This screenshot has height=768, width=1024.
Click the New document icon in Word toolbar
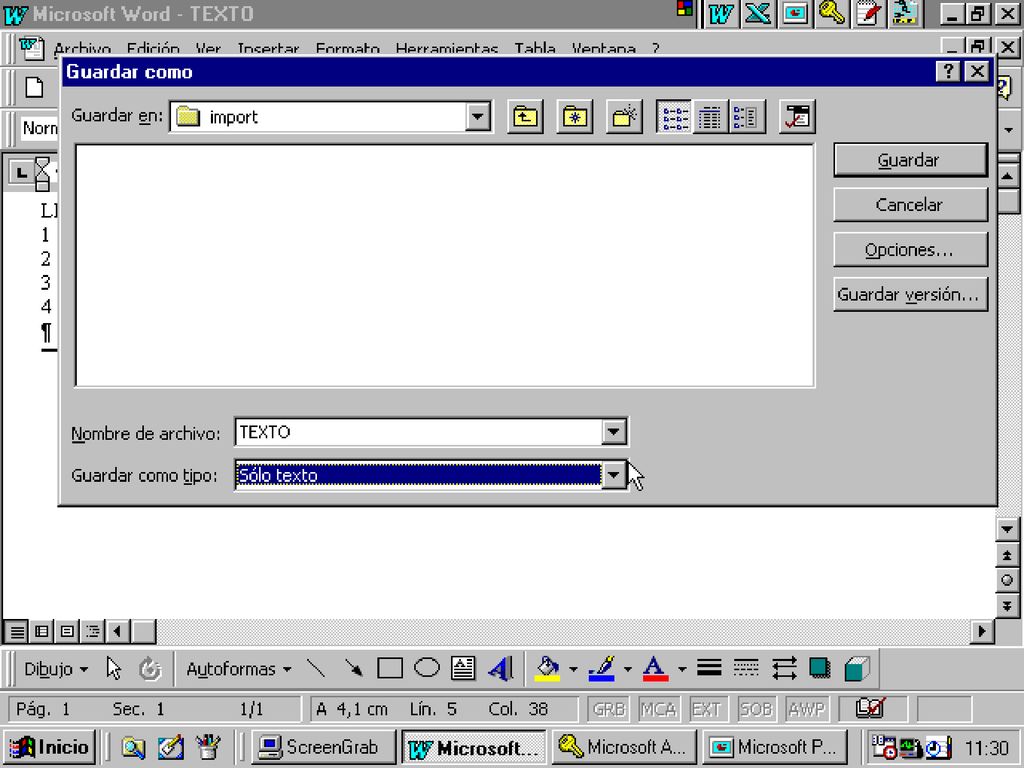tap(34, 87)
